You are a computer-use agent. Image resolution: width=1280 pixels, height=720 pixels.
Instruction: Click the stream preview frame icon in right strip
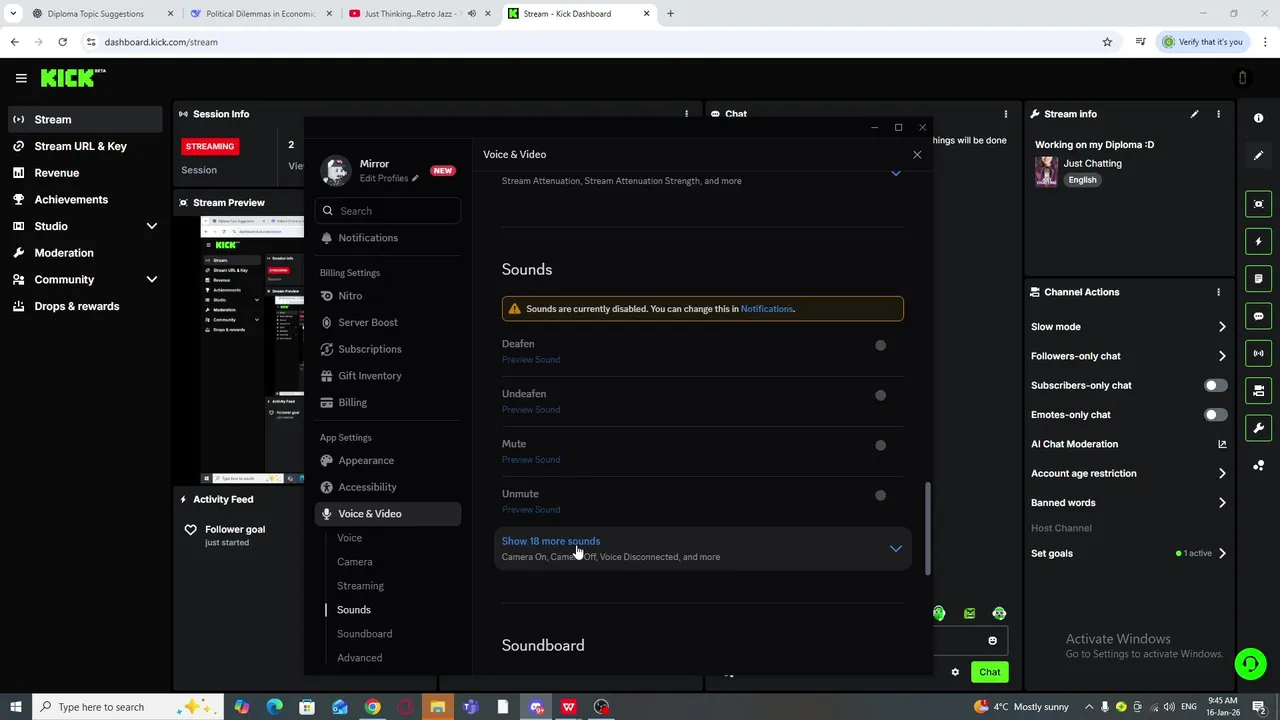[x=1258, y=204]
